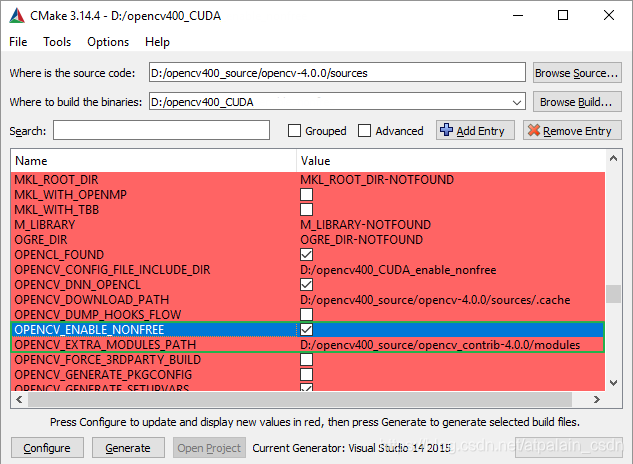This screenshot has height=464, width=633.
Task: Open the File menu
Action: [18, 42]
